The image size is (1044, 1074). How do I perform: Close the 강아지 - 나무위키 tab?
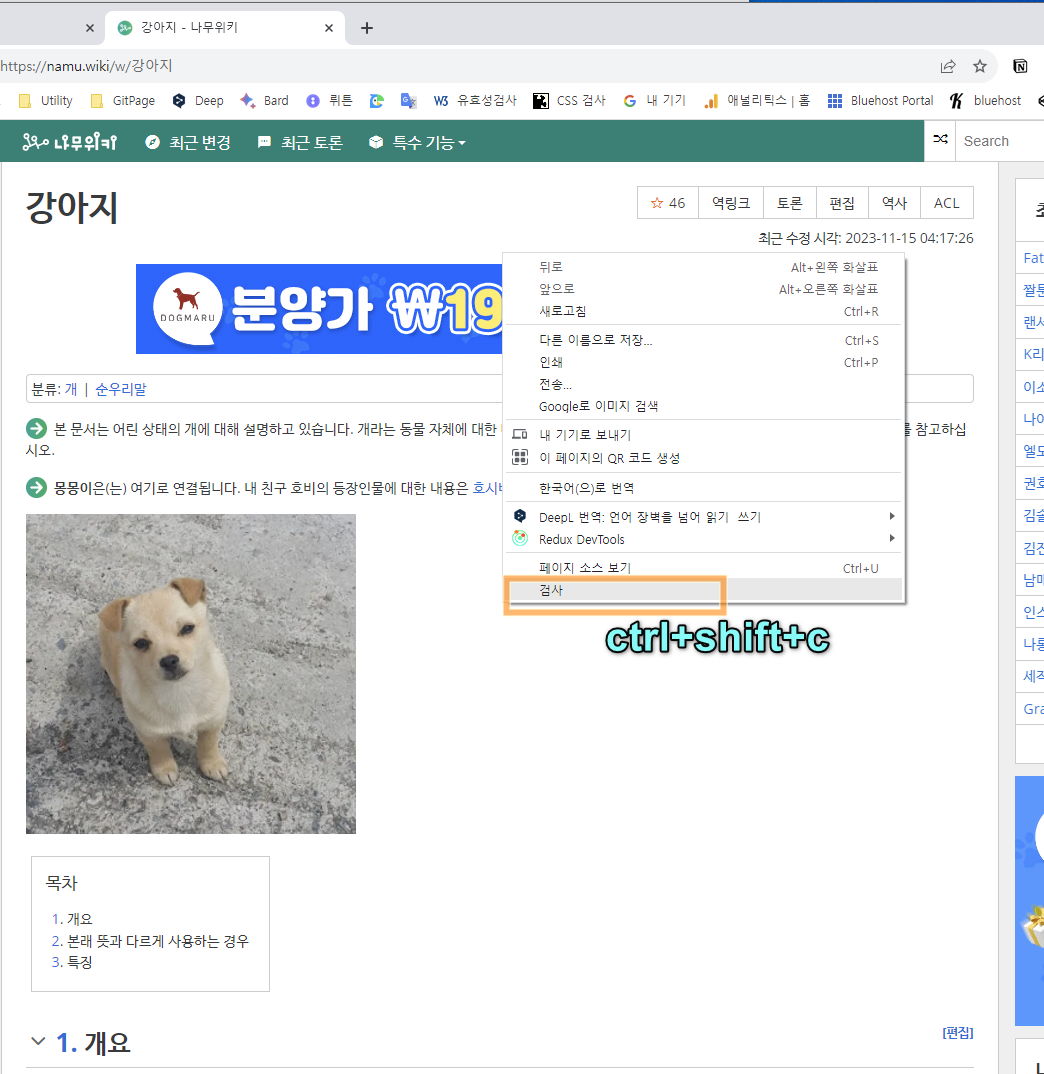329,28
